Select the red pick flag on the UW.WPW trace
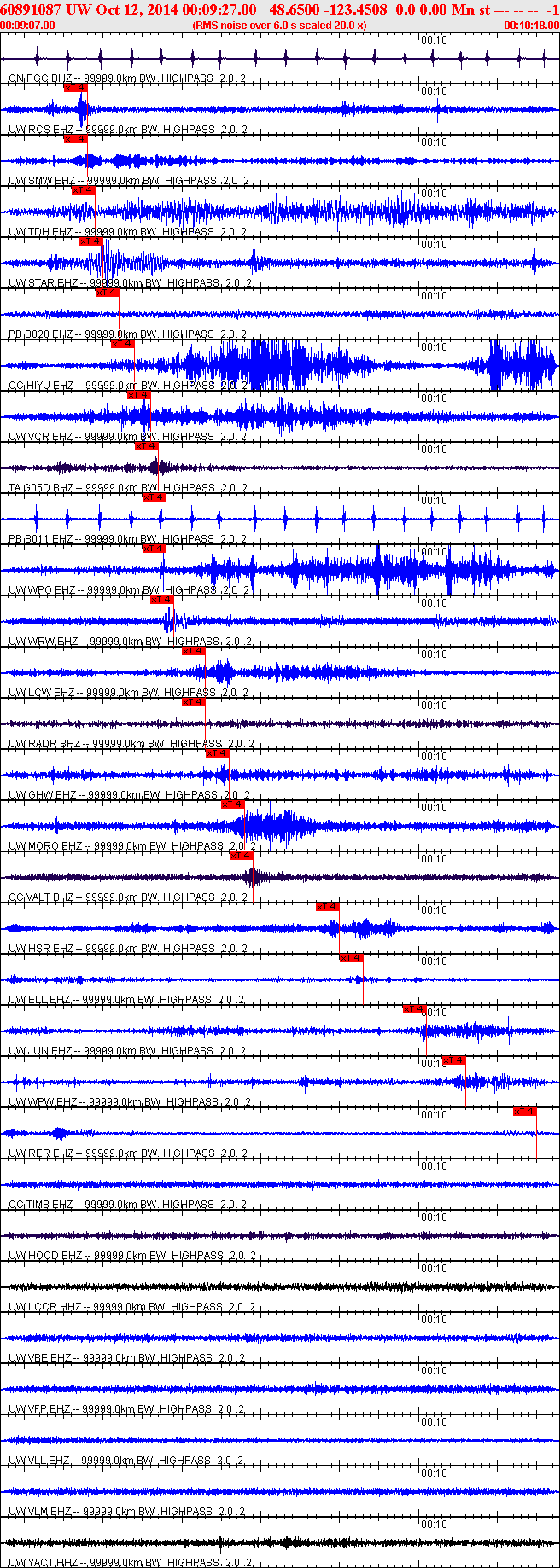This screenshot has width=560, height=1568. (x=454, y=1060)
